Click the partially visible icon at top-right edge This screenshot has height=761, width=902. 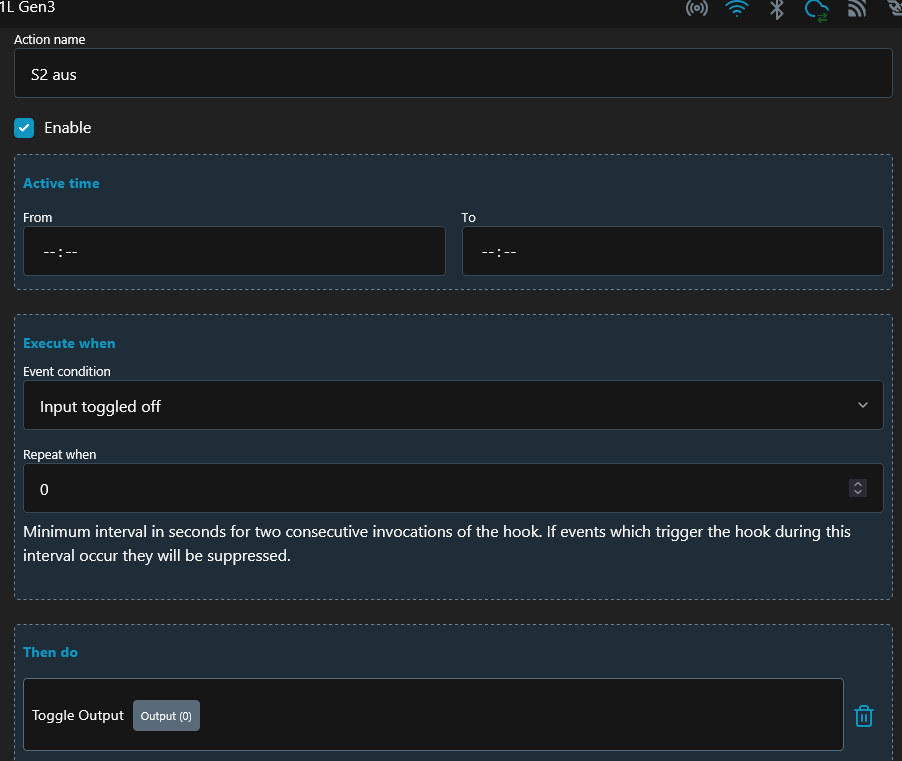click(x=895, y=9)
